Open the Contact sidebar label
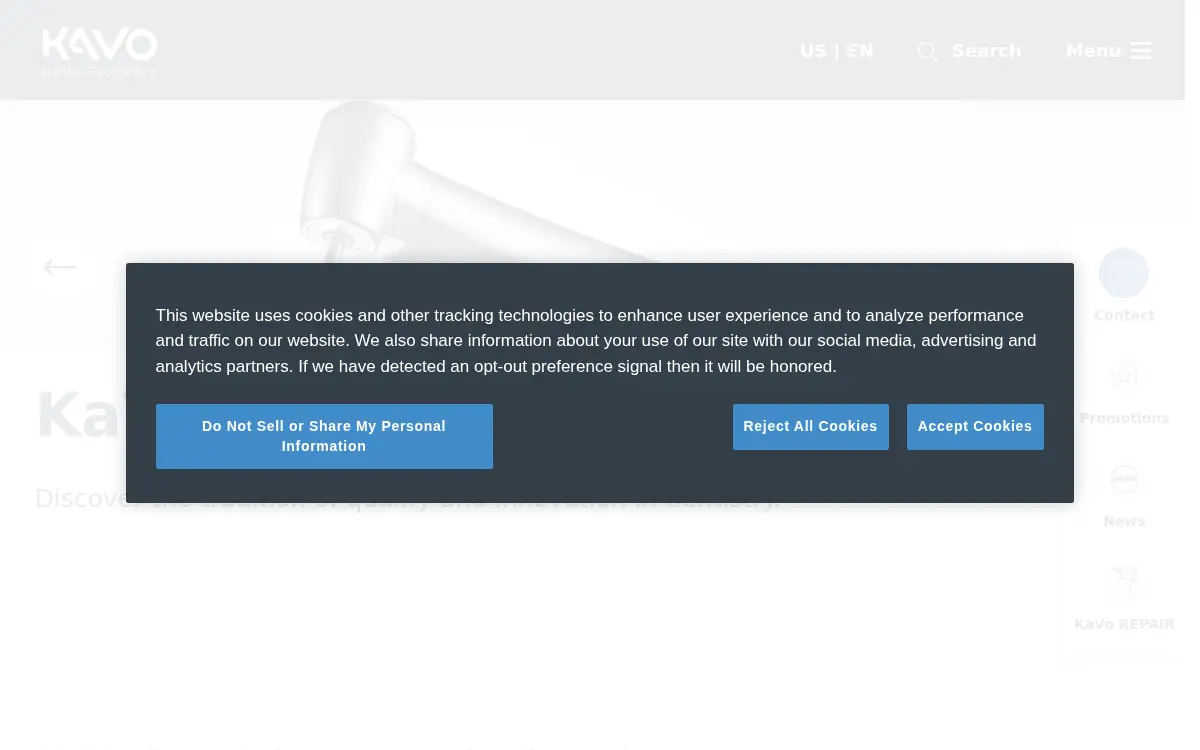Viewport: 1200px width, 750px height. pos(1124,315)
